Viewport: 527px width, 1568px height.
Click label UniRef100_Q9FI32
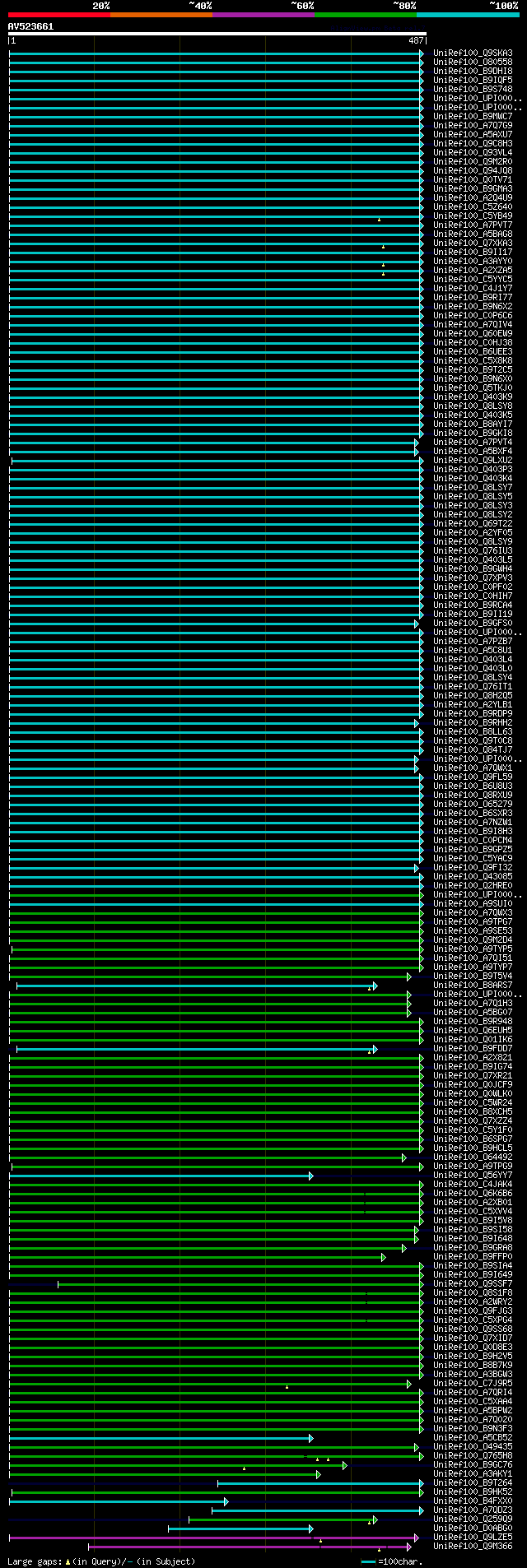(x=473, y=867)
